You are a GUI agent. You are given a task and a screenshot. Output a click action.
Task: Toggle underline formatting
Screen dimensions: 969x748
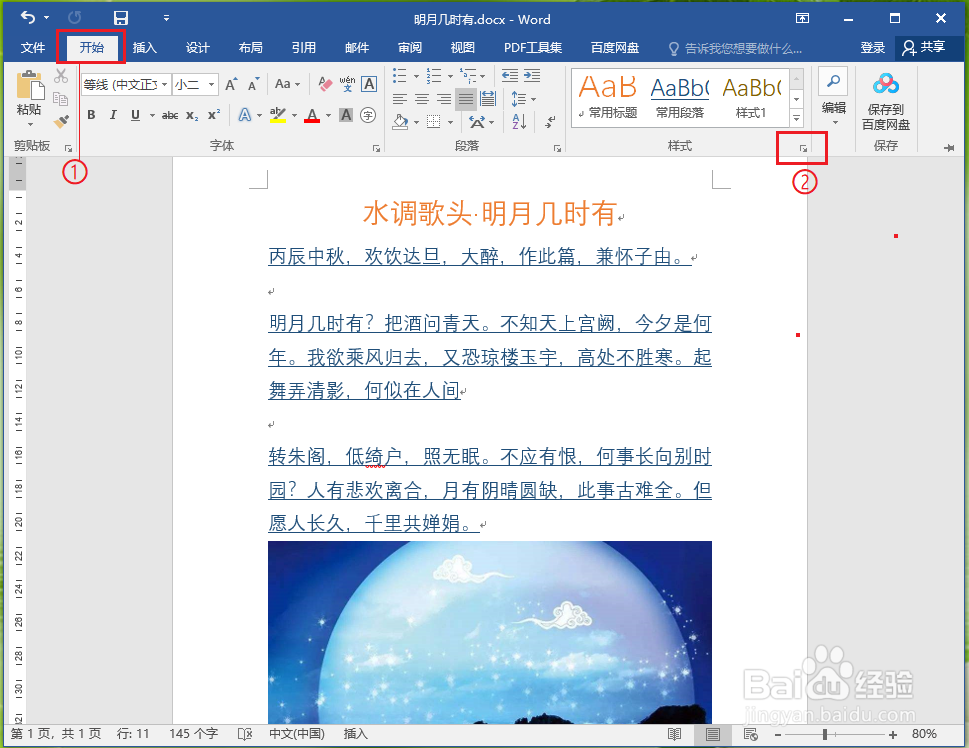[x=135, y=115]
